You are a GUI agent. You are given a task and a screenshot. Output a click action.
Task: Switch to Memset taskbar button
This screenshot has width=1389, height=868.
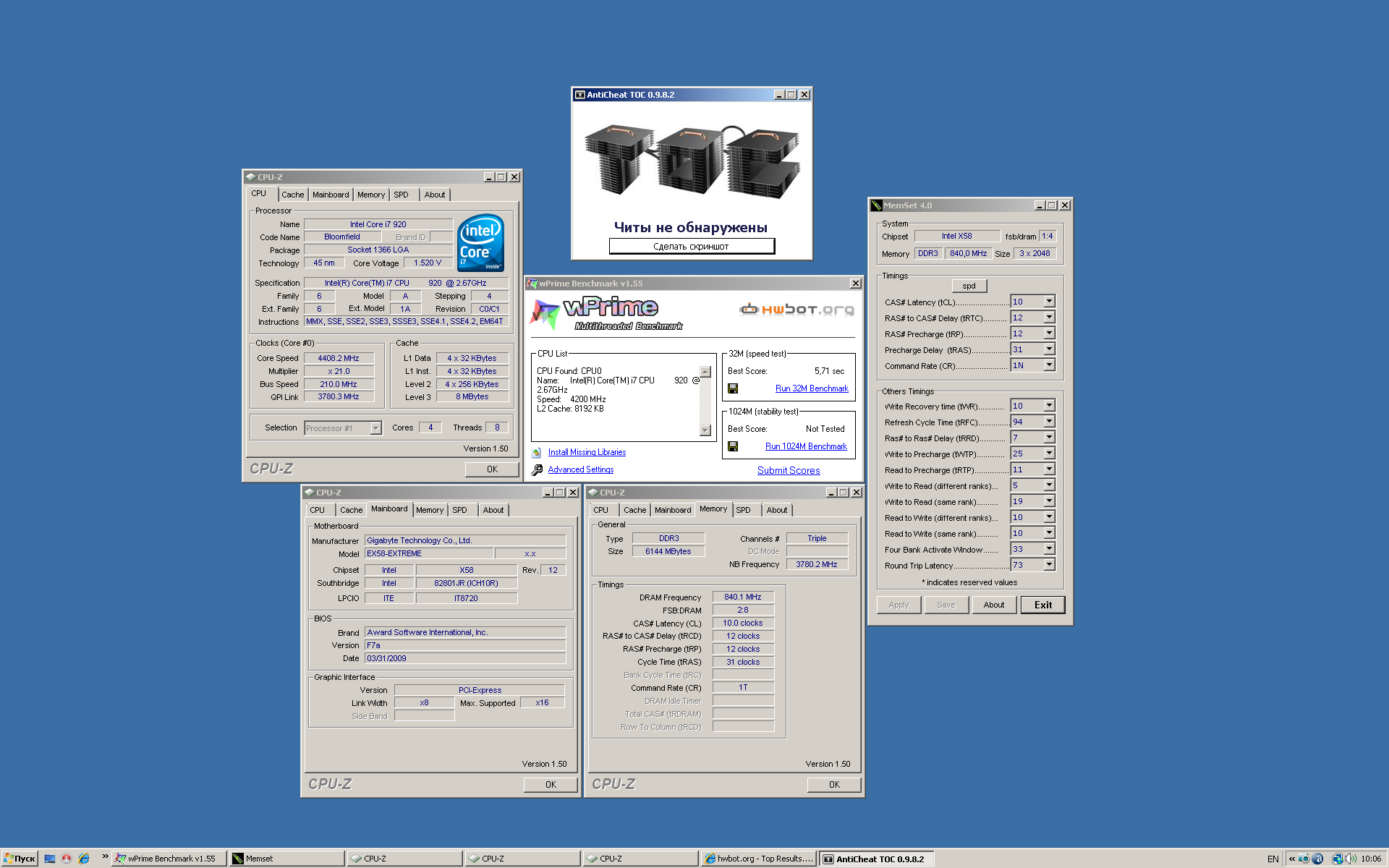pyautogui.click(x=286, y=859)
